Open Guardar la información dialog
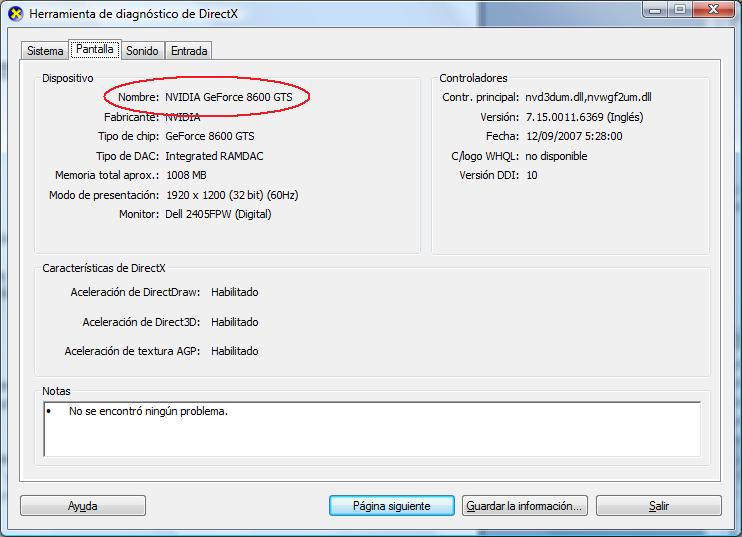Viewport: 742px width, 537px height. click(525, 506)
